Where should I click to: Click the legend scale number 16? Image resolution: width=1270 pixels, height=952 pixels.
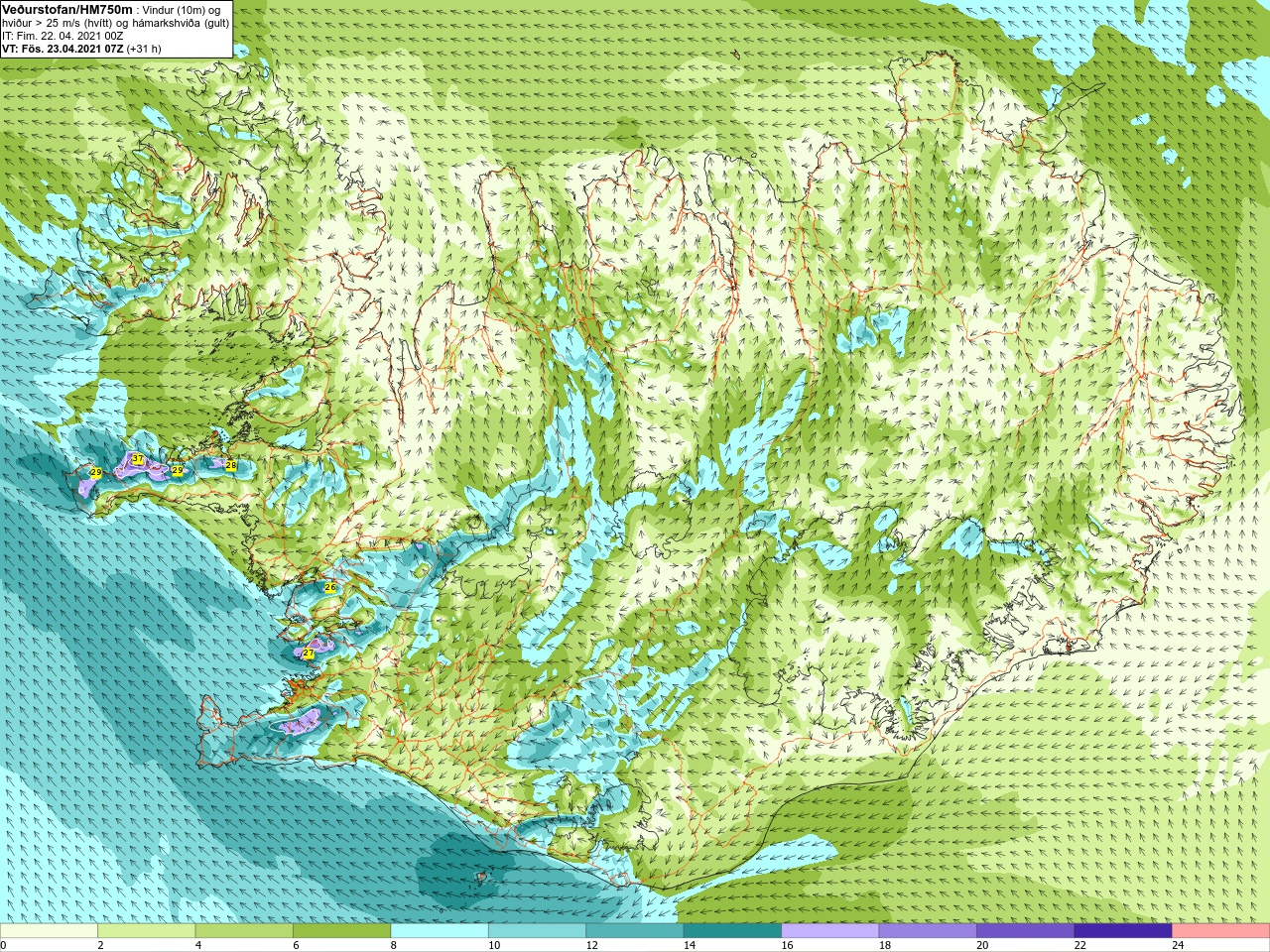coord(788,945)
